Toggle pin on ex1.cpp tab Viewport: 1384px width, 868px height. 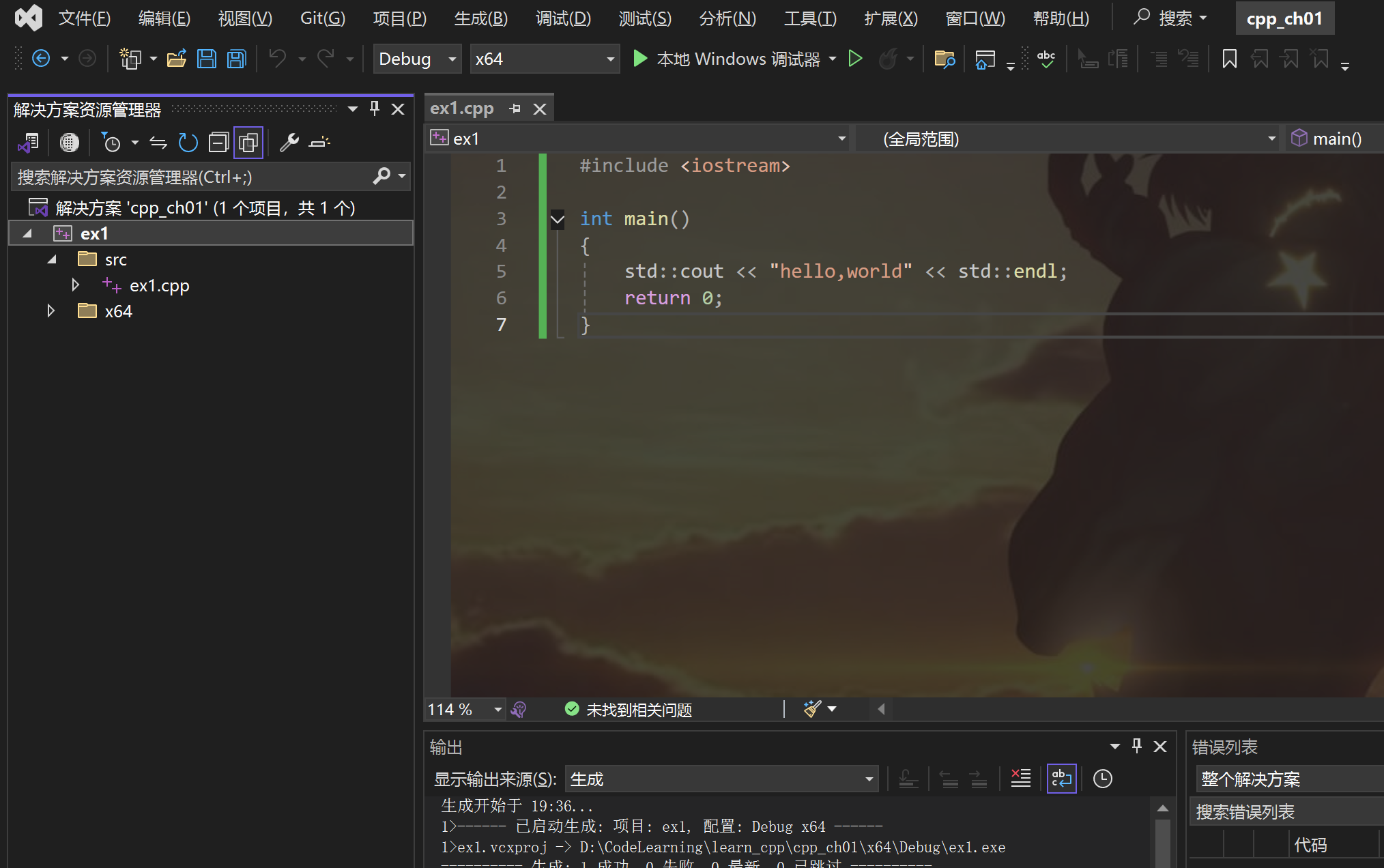point(515,108)
